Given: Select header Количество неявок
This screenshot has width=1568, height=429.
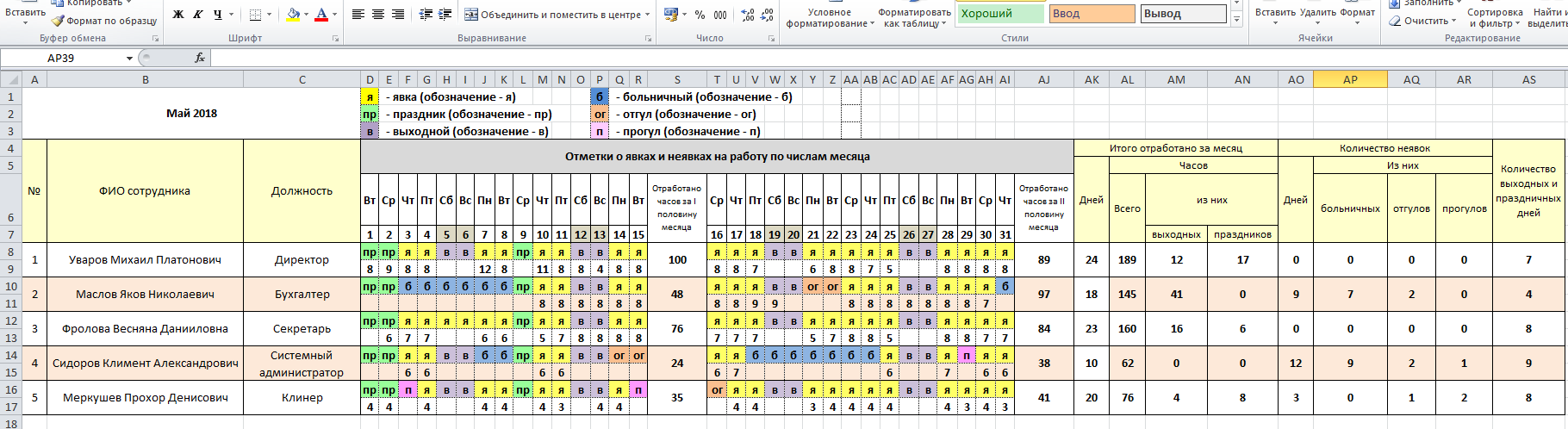Looking at the screenshot, I should 1385,148.
